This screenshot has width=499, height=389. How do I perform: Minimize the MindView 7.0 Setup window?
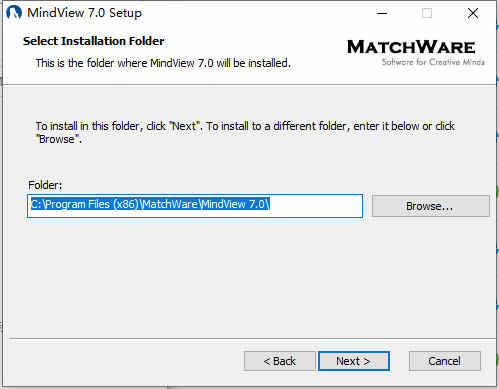pos(382,13)
